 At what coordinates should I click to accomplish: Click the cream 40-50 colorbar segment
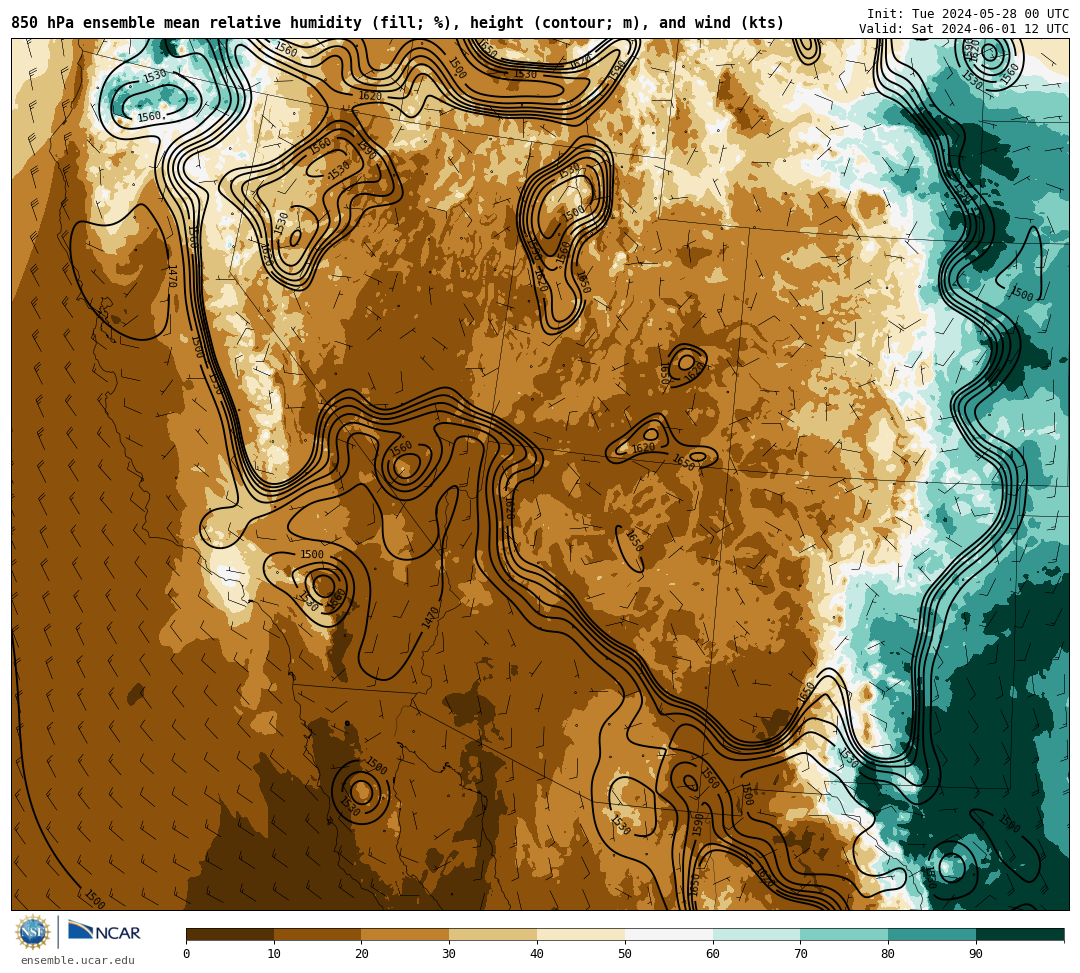(581, 934)
